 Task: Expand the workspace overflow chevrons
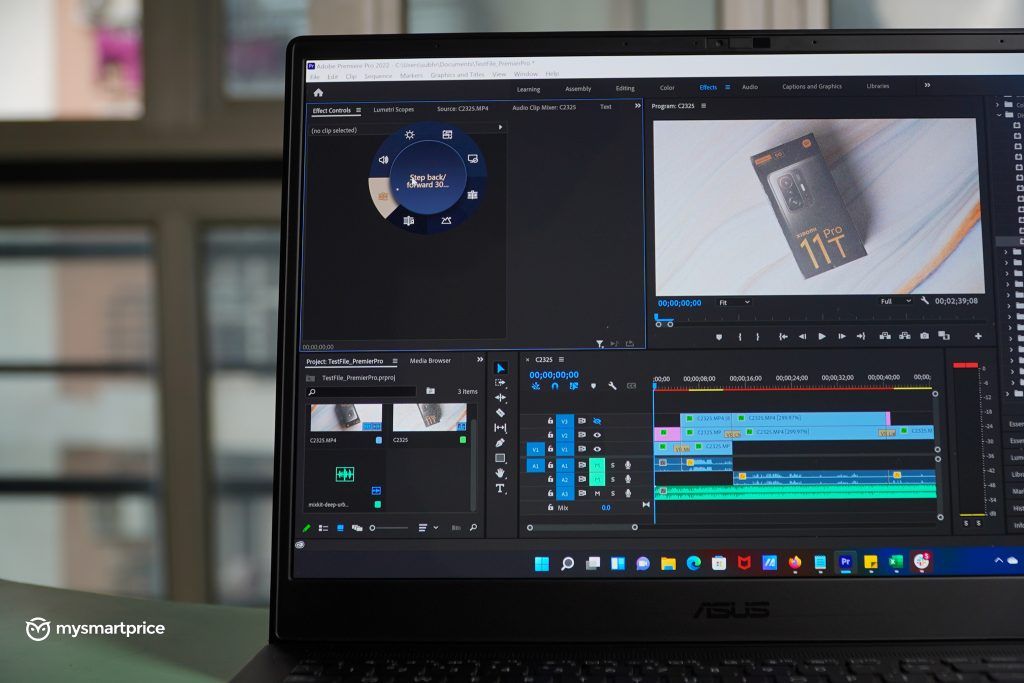(927, 85)
